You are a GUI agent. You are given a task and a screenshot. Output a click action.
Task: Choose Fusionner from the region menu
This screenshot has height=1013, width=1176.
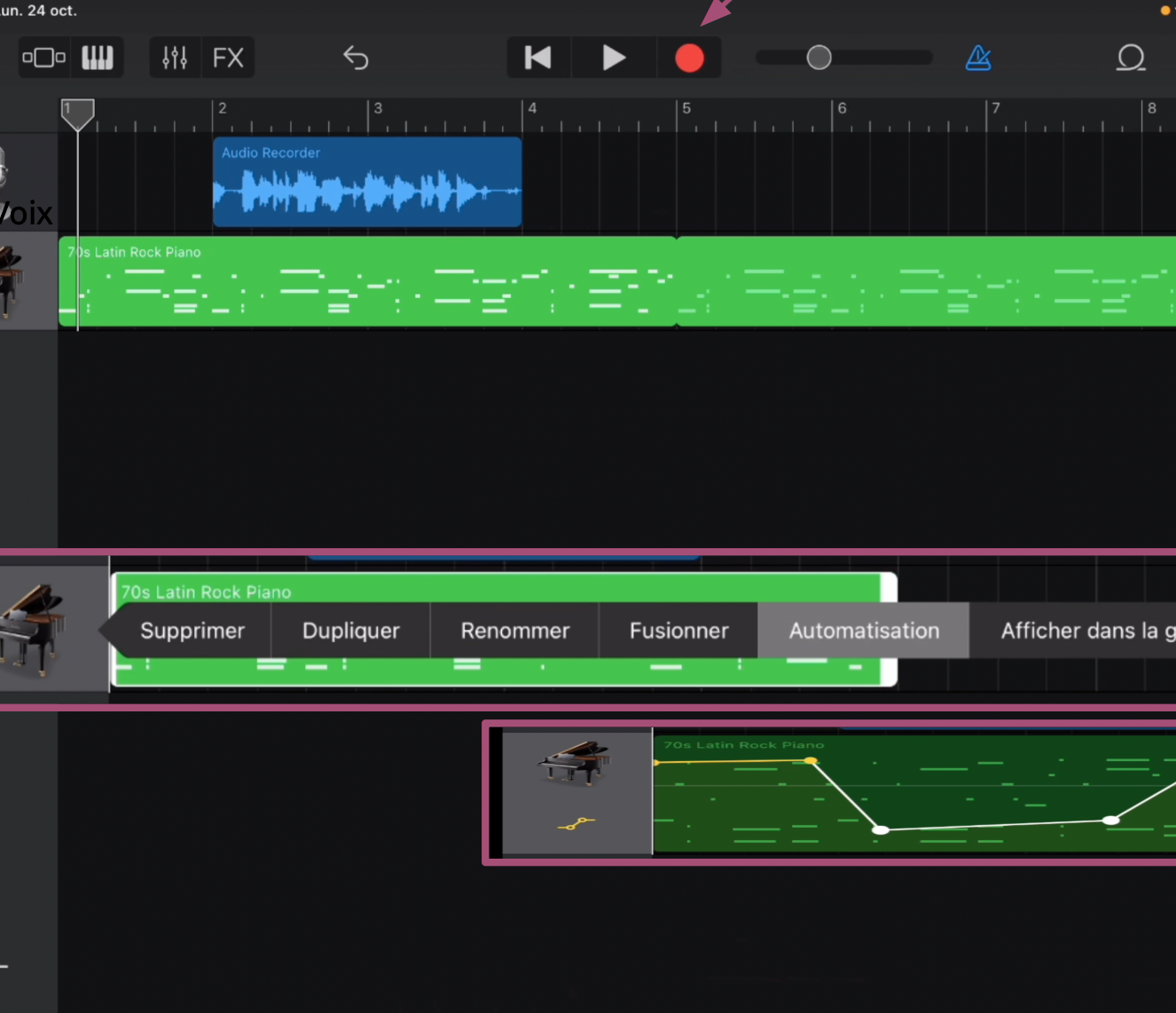pyautogui.click(x=679, y=631)
